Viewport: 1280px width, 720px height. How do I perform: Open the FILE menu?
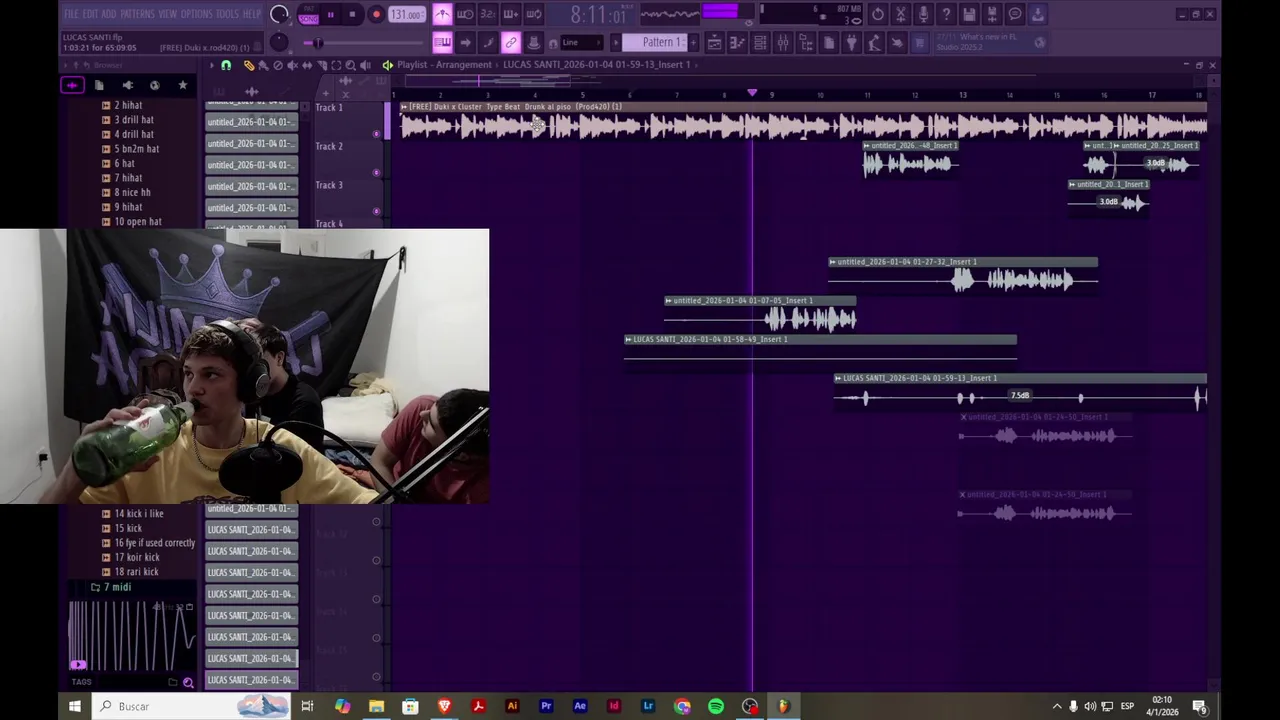click(x=71, y=14)
